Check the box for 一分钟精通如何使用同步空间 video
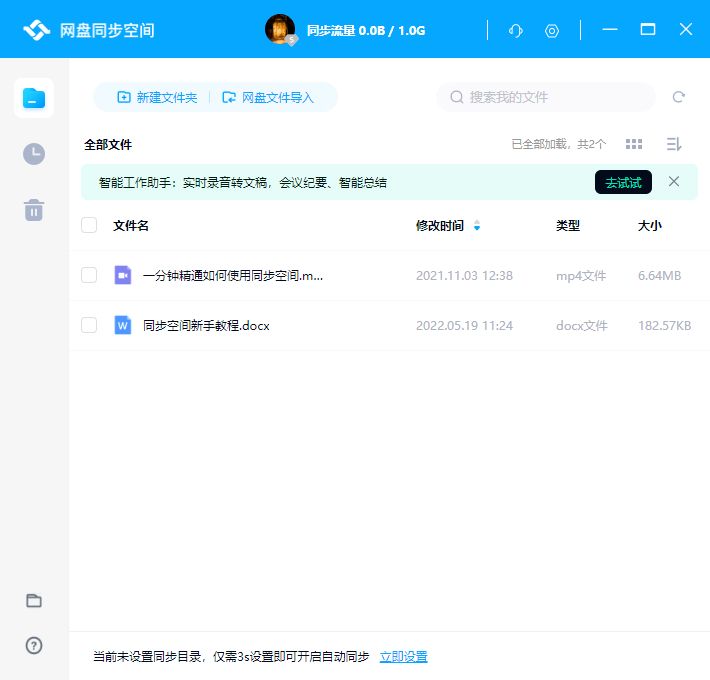The image size is (710, 680). coord(89,275)
